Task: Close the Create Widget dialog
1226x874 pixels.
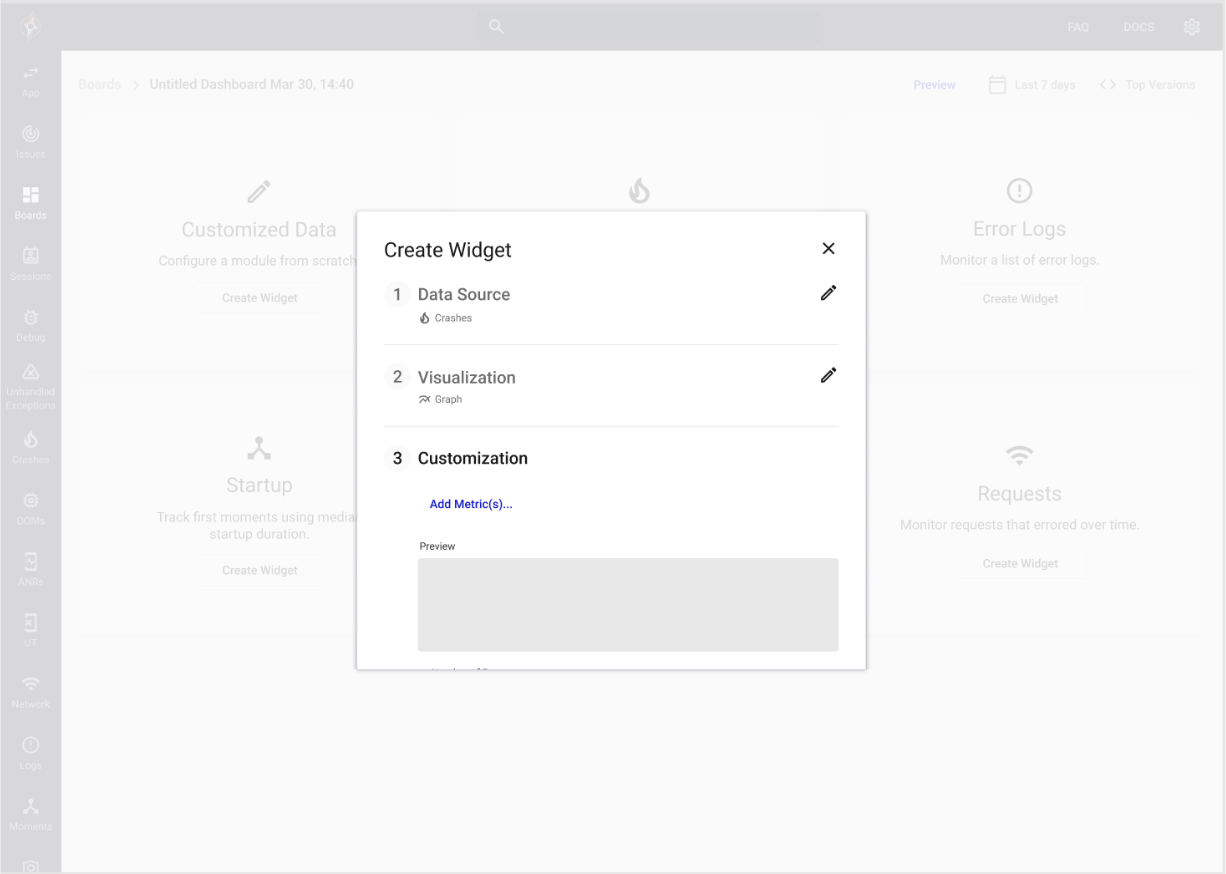Action: 828,249
